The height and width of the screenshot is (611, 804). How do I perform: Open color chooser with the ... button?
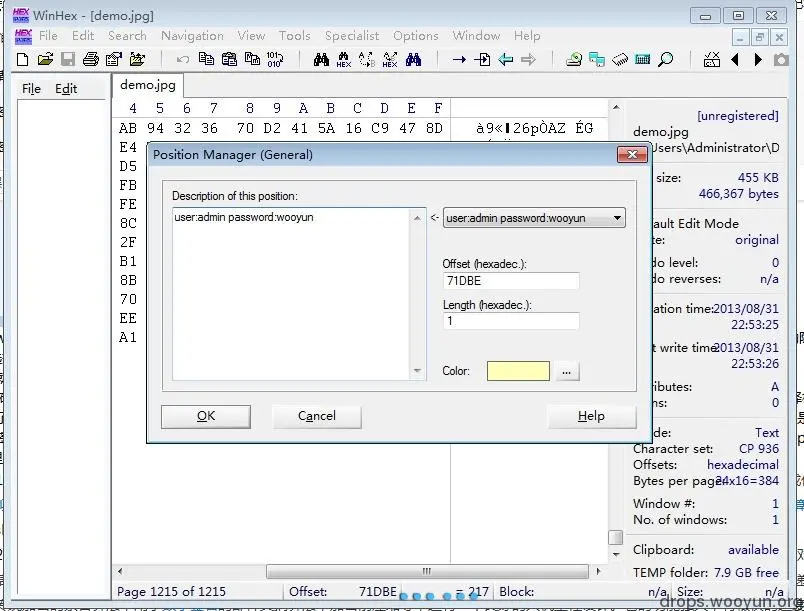click(x=566, y=372)
